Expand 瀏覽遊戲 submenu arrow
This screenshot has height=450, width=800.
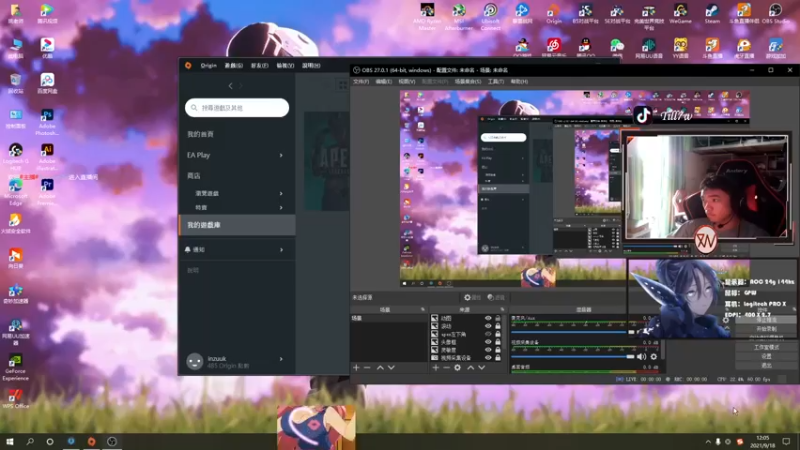pyautogui.click(x=281, y=193)
